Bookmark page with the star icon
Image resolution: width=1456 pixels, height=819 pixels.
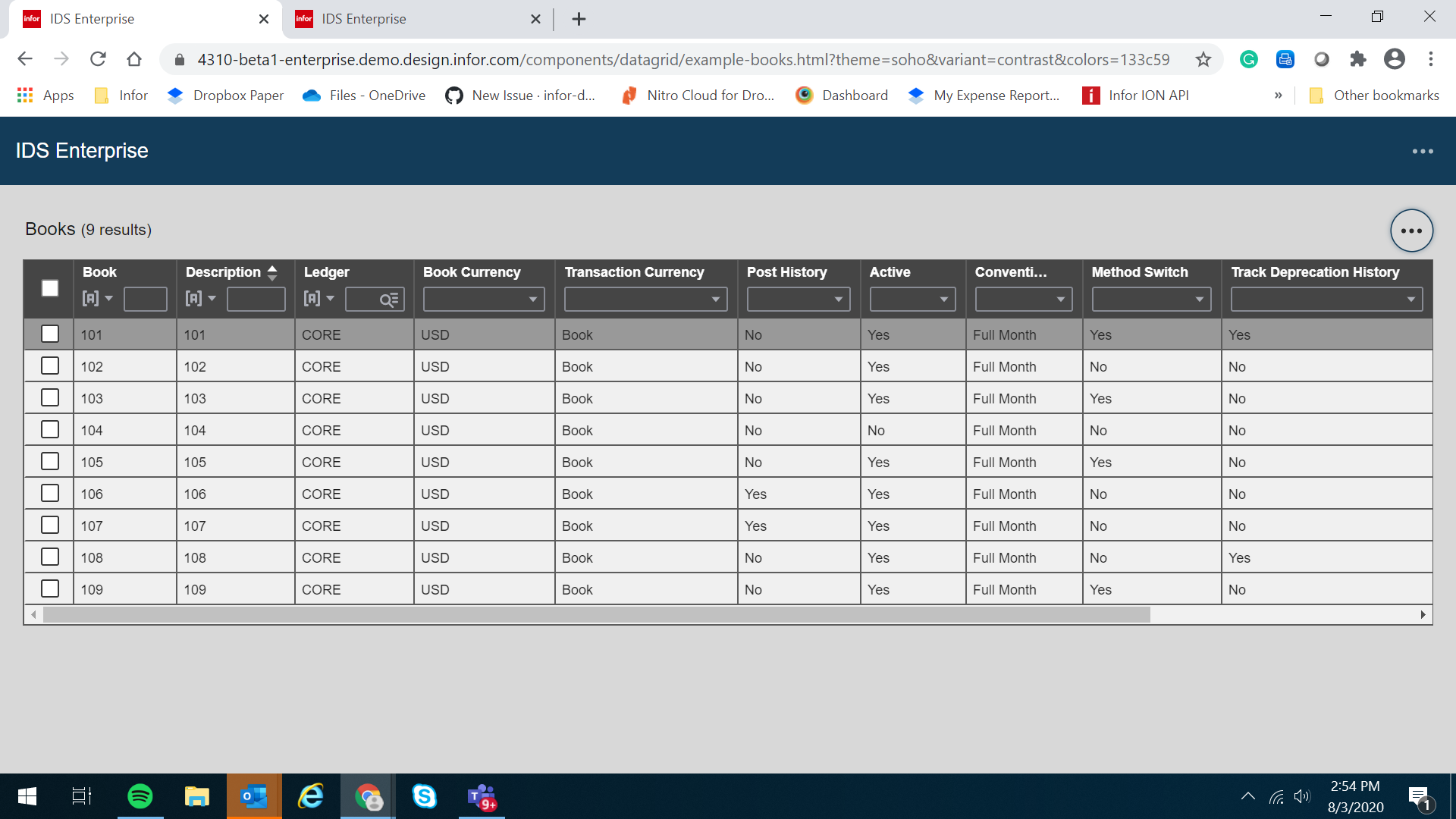click(x=1203, y=59)
